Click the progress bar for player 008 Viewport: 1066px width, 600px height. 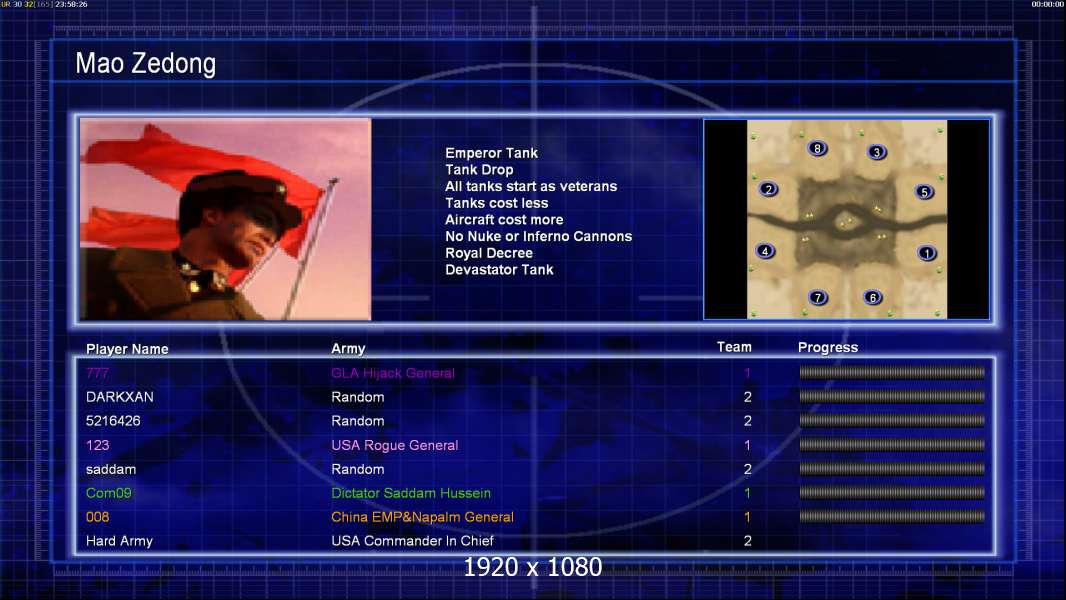pyautogui.click(x=892, y=516)
